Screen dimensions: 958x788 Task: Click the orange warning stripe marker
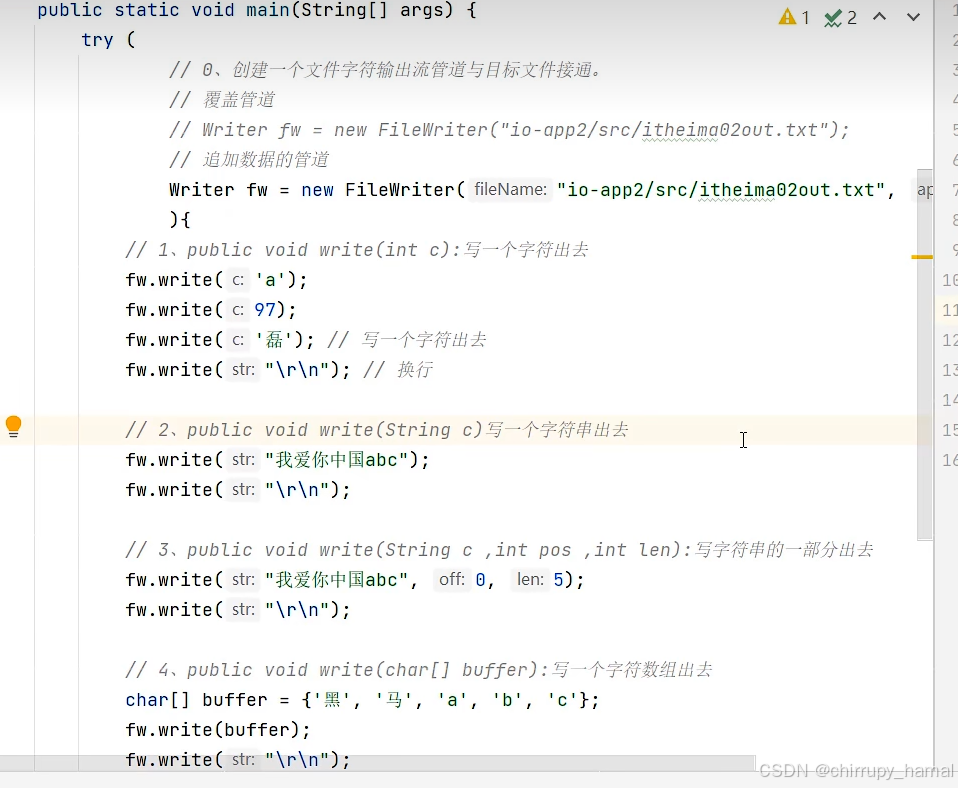coord(922,257)
